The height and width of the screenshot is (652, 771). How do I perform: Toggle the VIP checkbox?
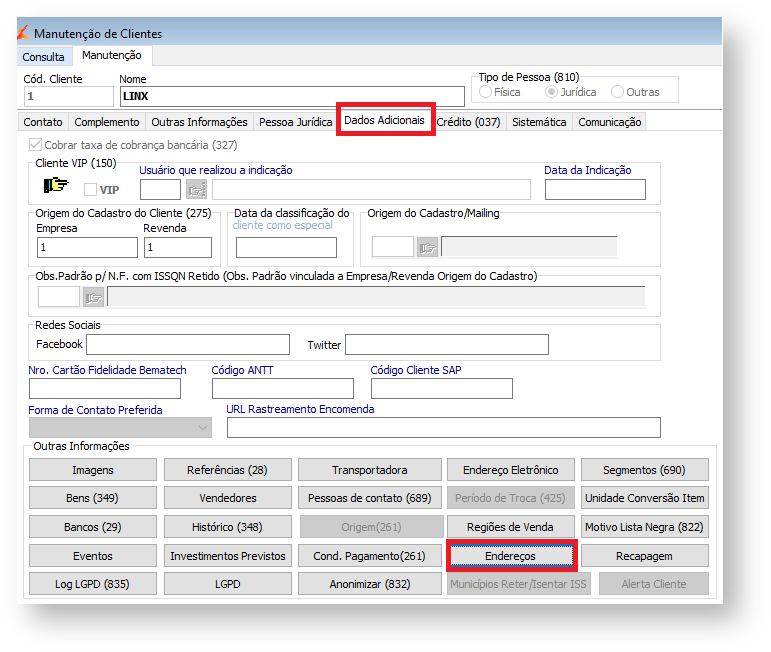(91, 190)
